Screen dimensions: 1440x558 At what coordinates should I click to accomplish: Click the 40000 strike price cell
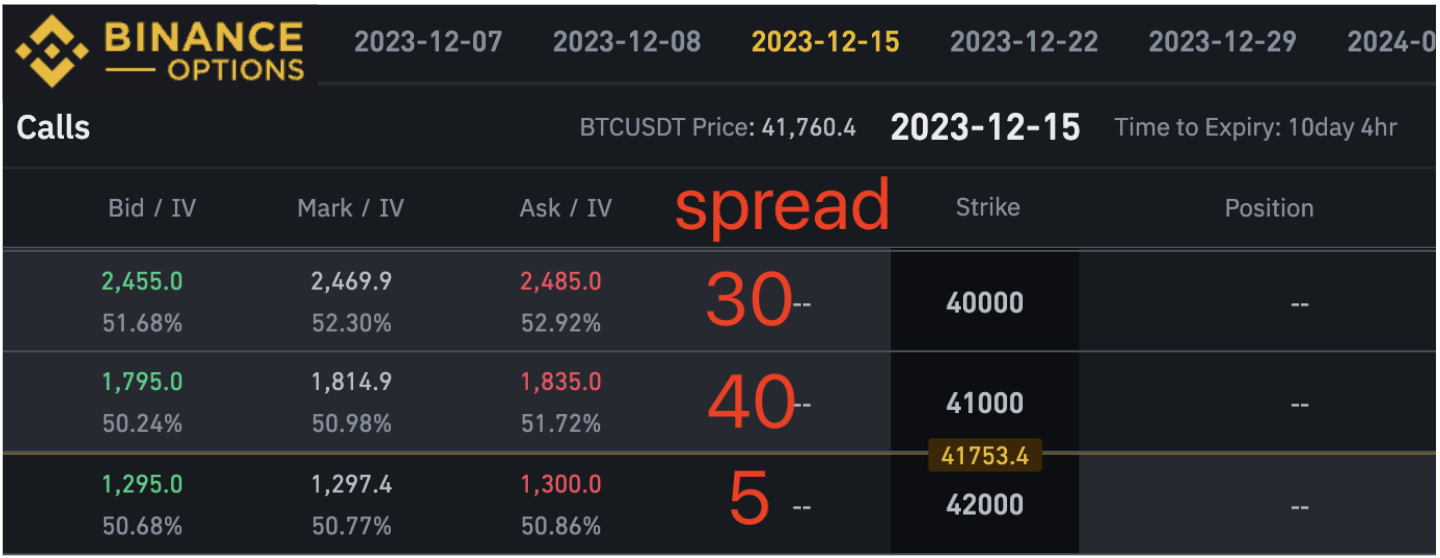pos(985,302)
